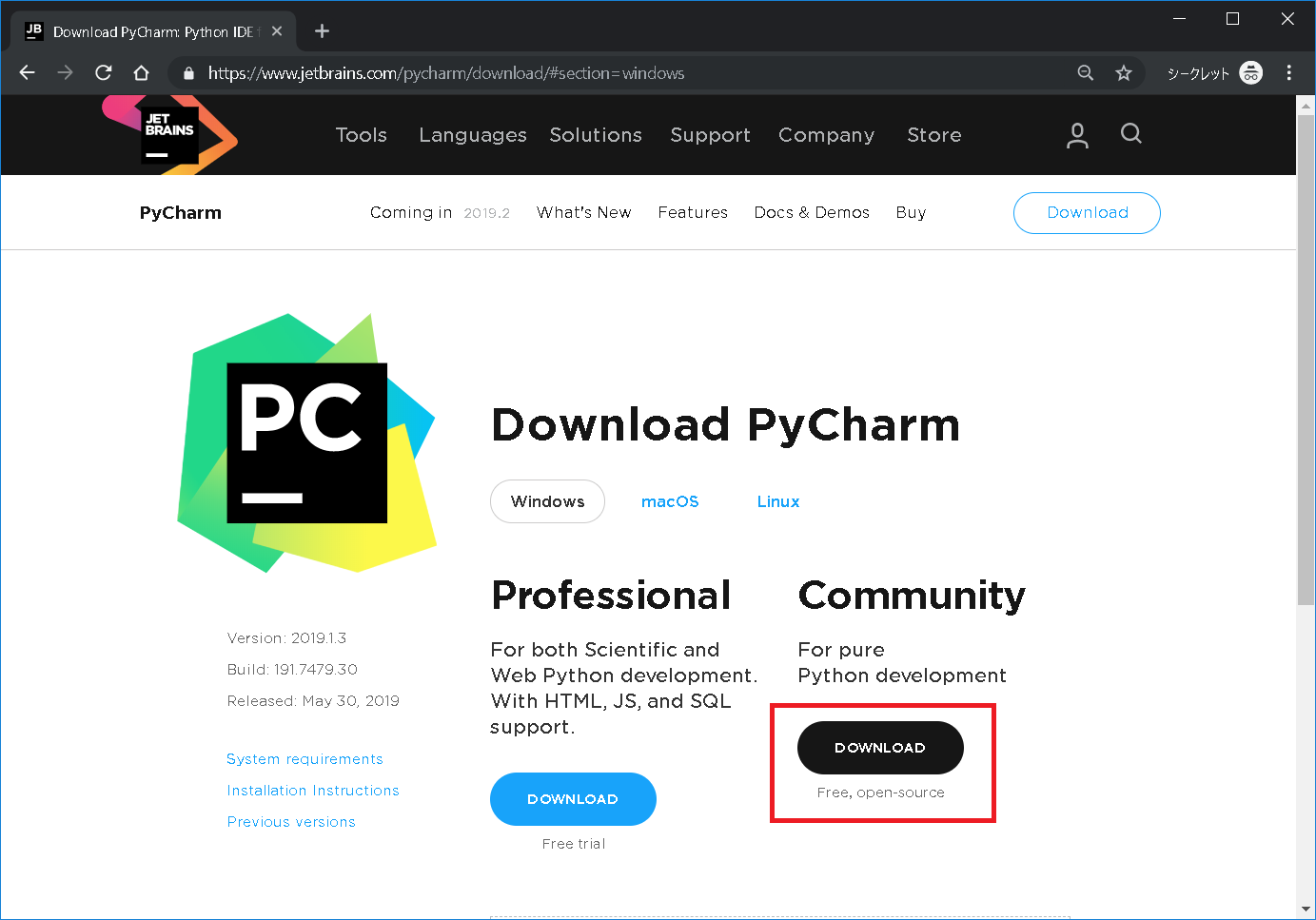Open Docs & Demos page
Image resolution: width=1316 pixels, height=920 pixels.
(x=812, y=213)
